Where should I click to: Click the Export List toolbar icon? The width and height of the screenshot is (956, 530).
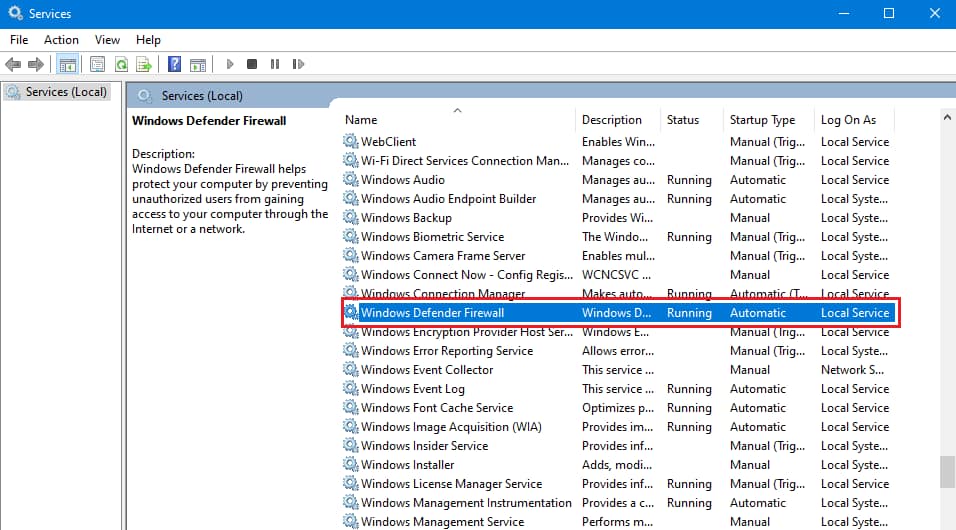click(144, 64)
